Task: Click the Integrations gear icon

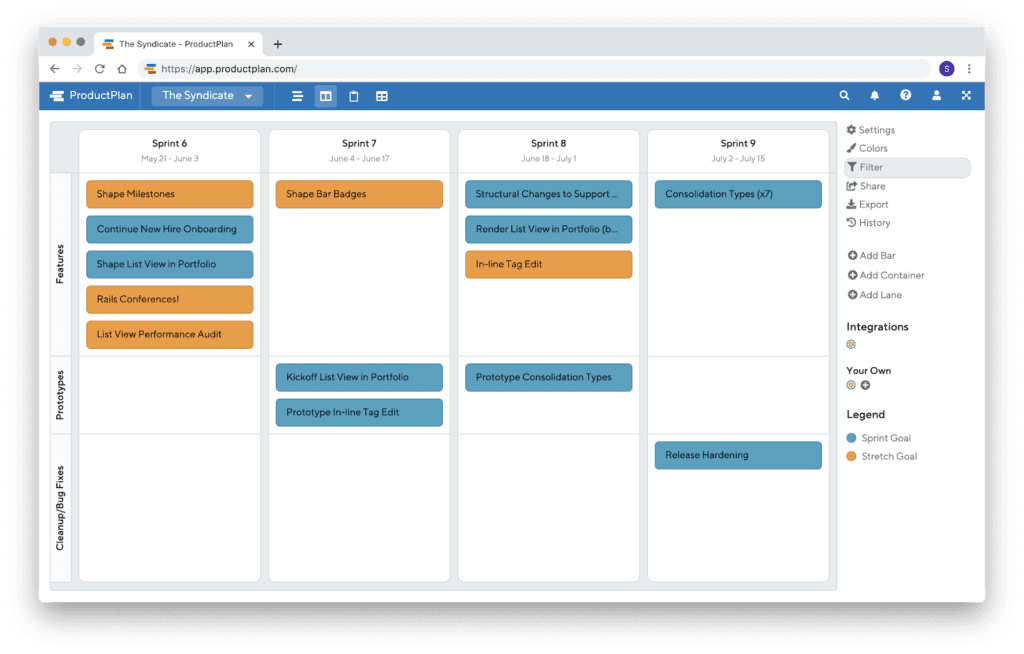Action: point(851,343)
